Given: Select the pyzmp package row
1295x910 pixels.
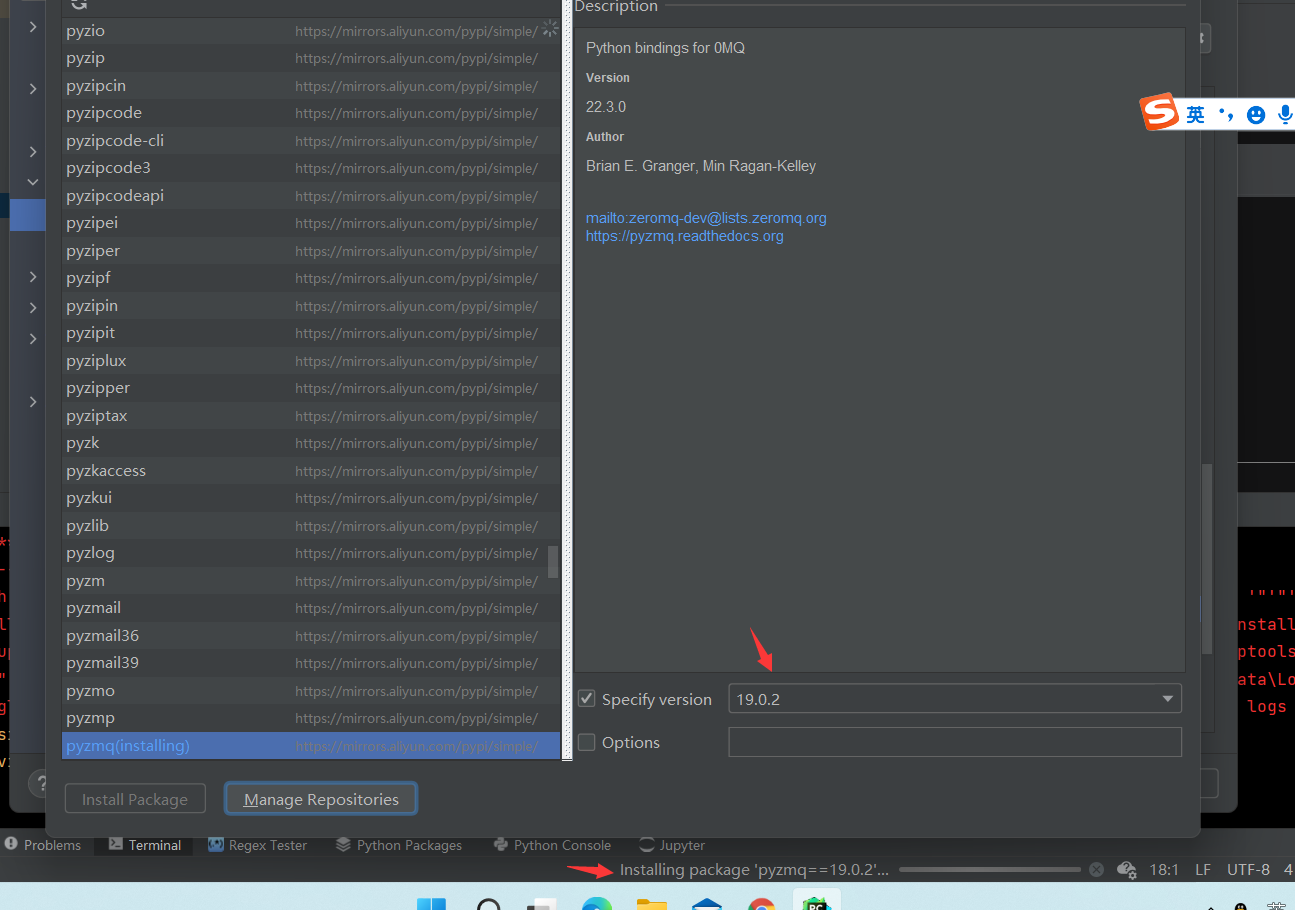Looking at the screenshot, I should point(311,718).
